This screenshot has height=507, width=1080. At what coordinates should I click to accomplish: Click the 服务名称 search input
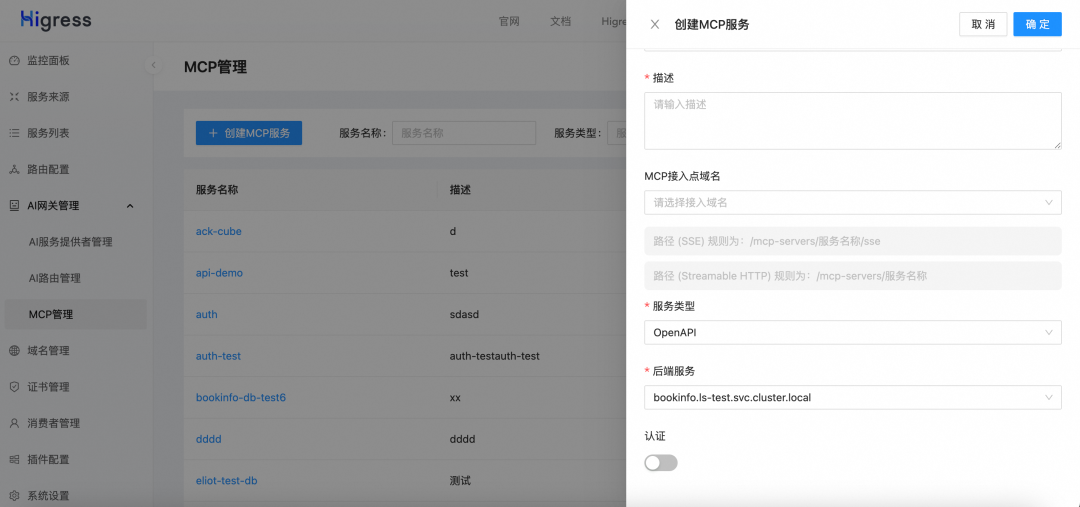tap(464, 133)
